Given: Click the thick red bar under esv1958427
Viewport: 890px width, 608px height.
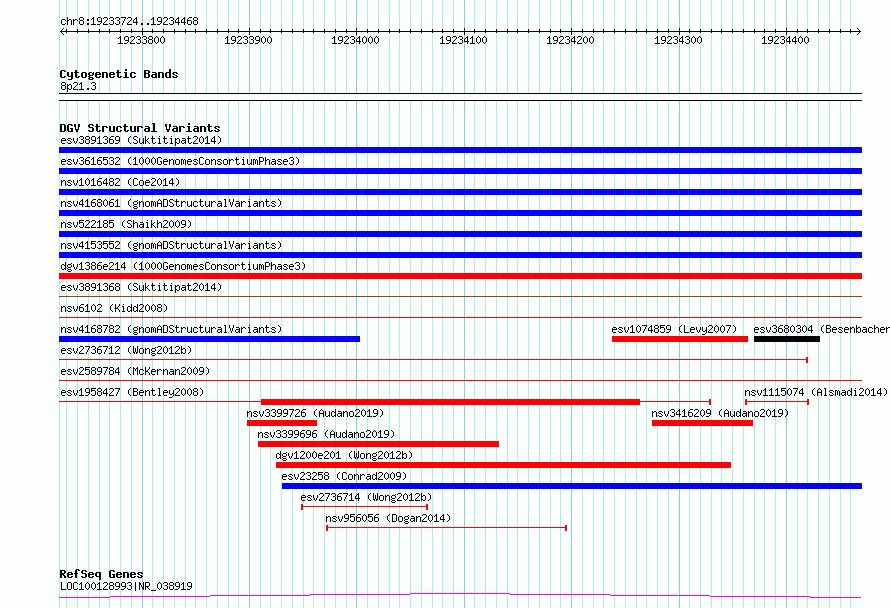Looking at the screenshot, I should tap(450, 402).
